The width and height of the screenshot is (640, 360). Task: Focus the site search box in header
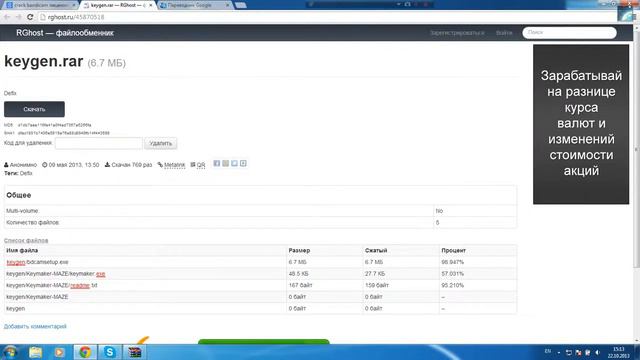coord(569,33)
